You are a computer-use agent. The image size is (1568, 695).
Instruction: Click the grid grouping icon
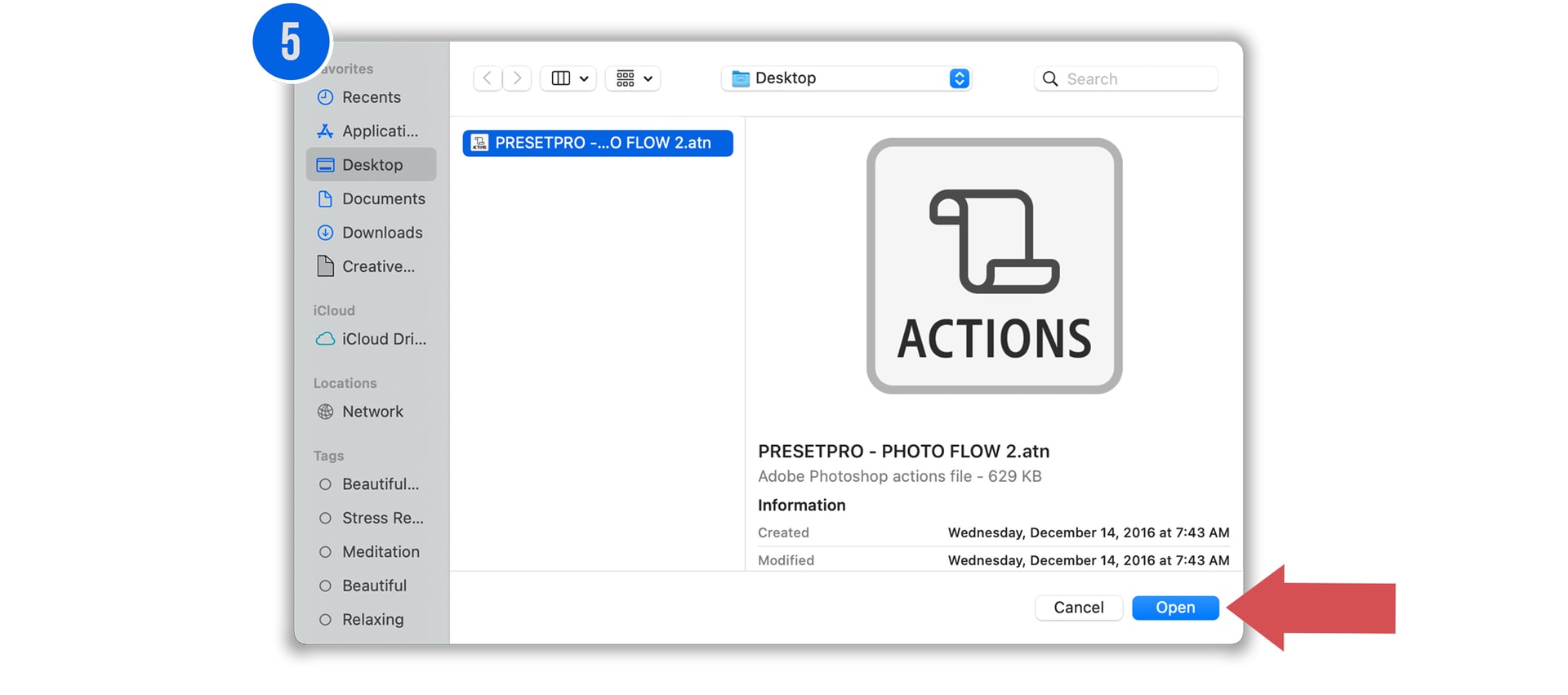[x=626, y=78]
